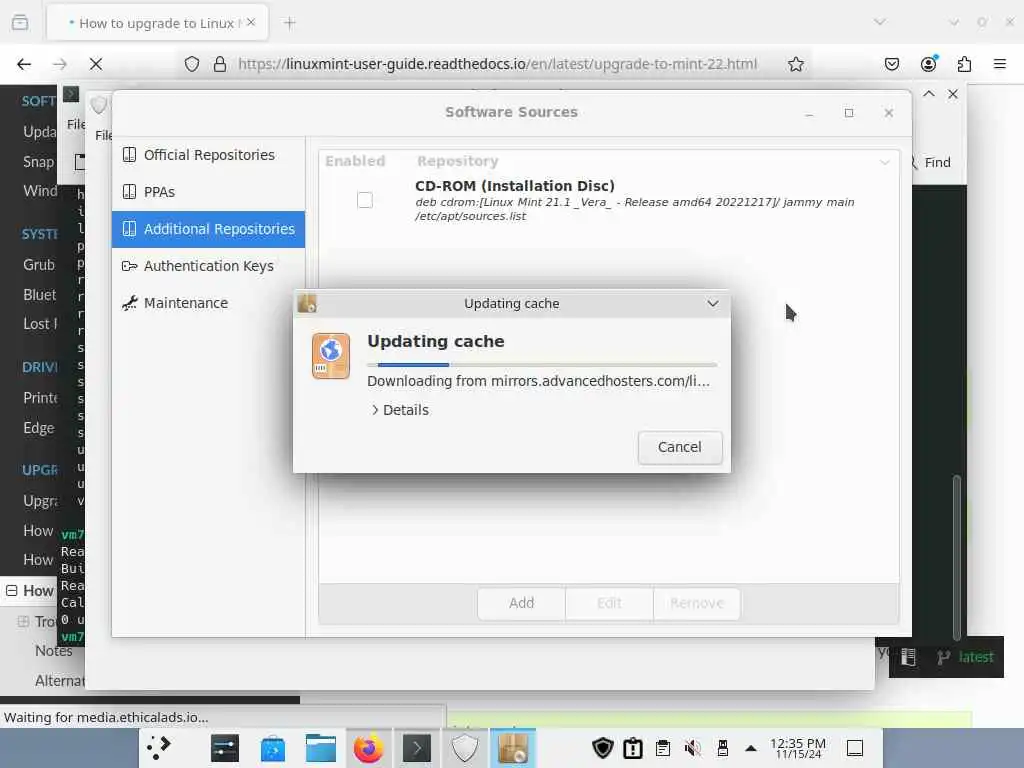The width and height of the screenshot is (1024, 768).
Task: Open Authentication Keys section
Action: [x=208, y=266]
